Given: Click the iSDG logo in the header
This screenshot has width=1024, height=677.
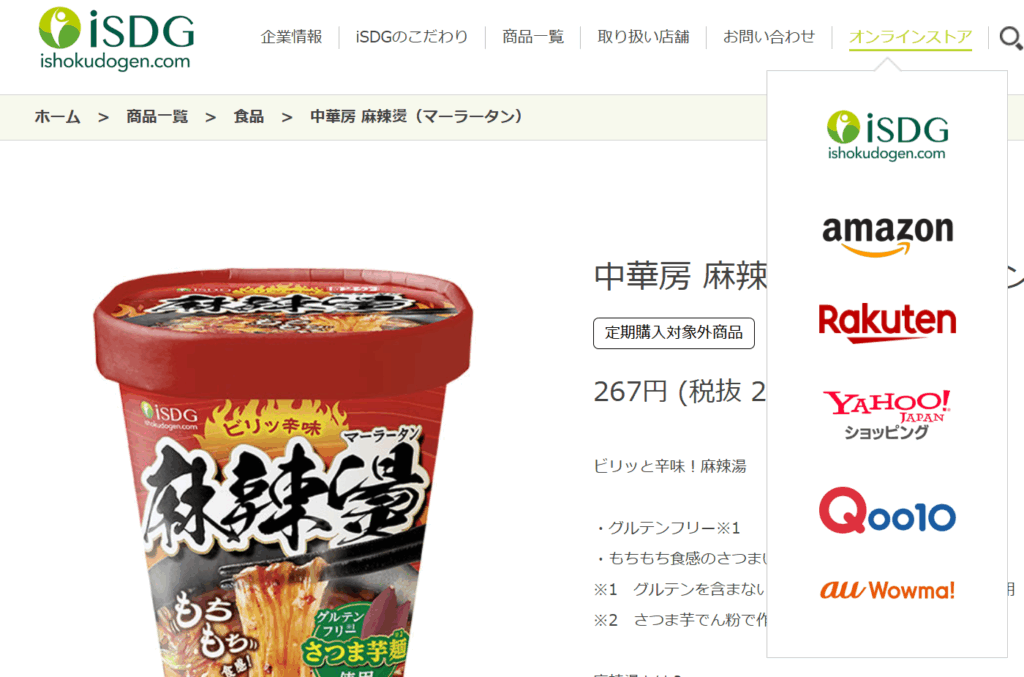Looking at the screenshot, I should pos(116,39).
